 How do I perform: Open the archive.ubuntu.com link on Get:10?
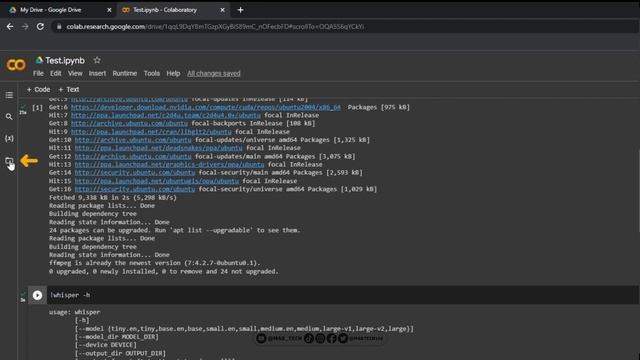[x=133, y=140]
